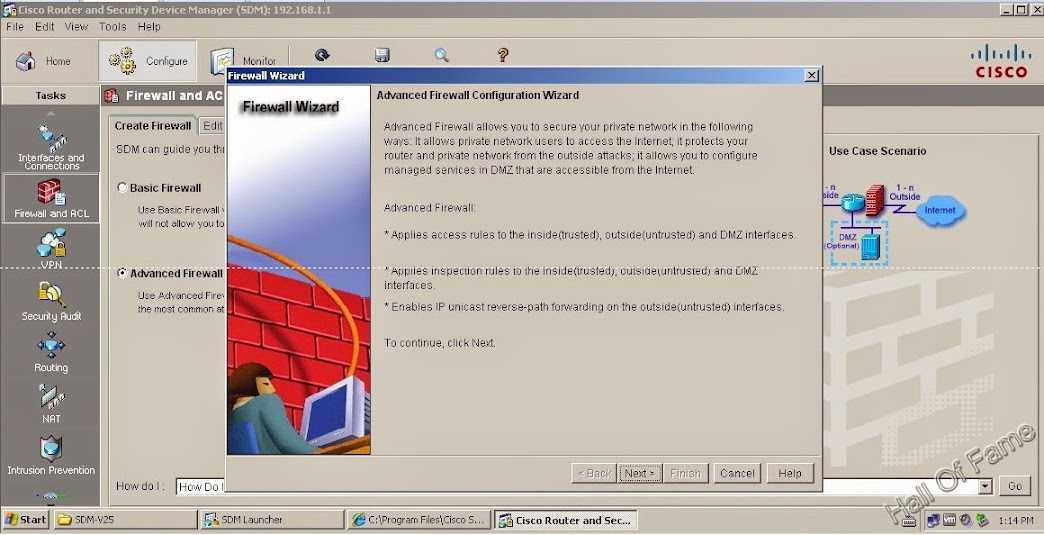Click the Cisco logo
This screenshot has height=535, width=1044.
pyautogui.click(x=1001, y=61)
